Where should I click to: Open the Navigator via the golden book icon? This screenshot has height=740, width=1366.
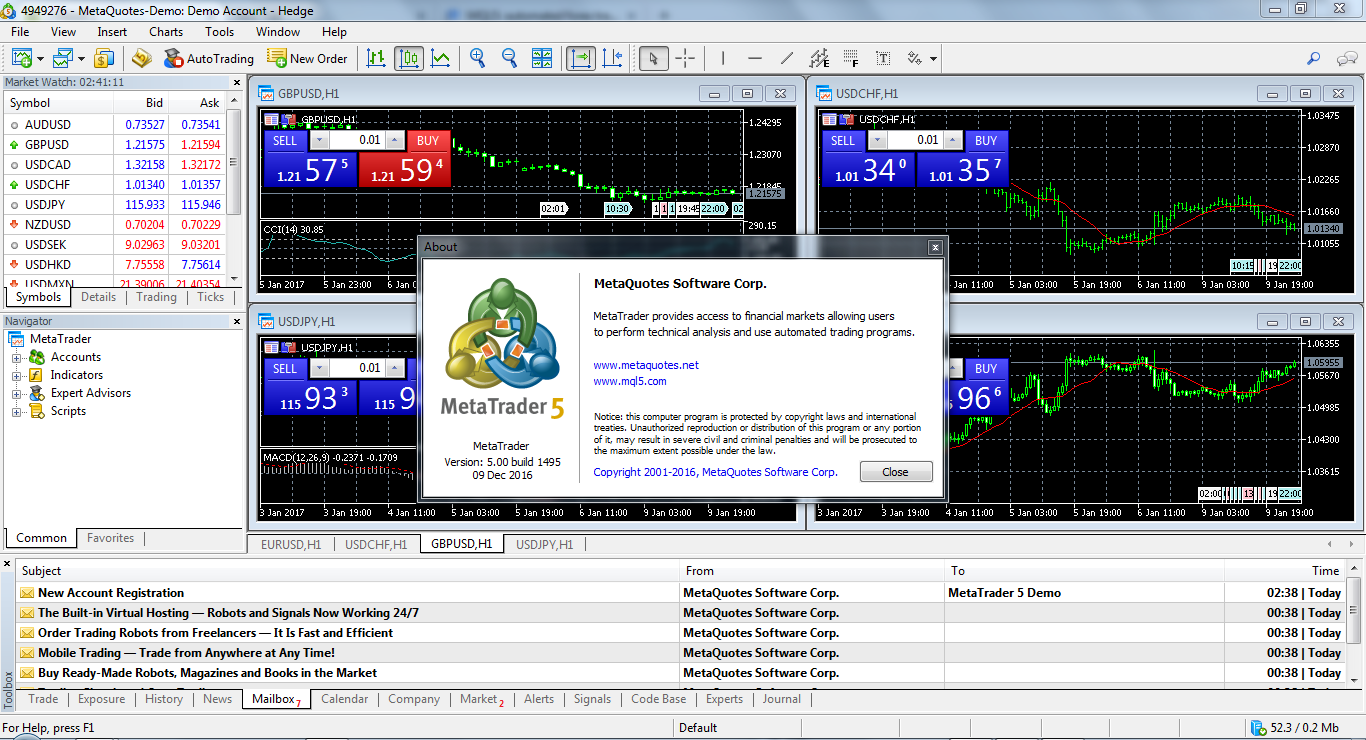coord(141,59)
